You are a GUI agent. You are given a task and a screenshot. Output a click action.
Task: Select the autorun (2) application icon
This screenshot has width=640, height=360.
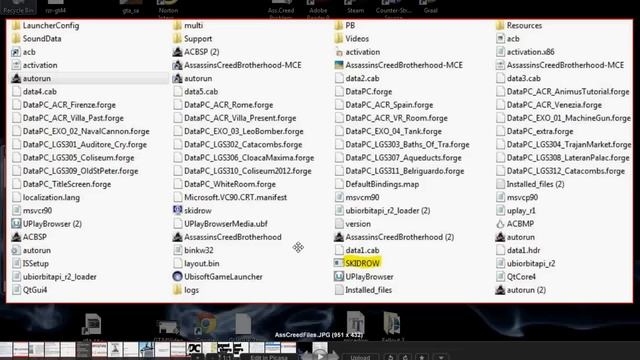[500, 290]
